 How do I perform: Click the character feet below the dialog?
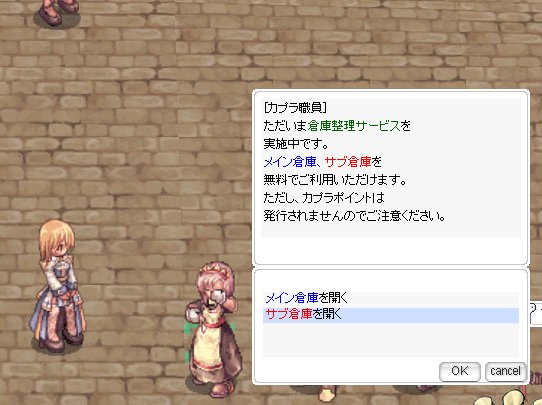click(x=327, y=392)
